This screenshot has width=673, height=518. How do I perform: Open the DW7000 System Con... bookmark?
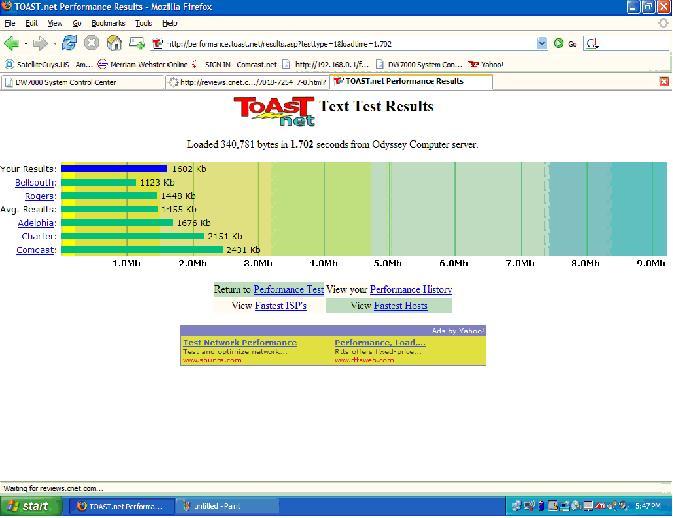(x=419, y=64)
